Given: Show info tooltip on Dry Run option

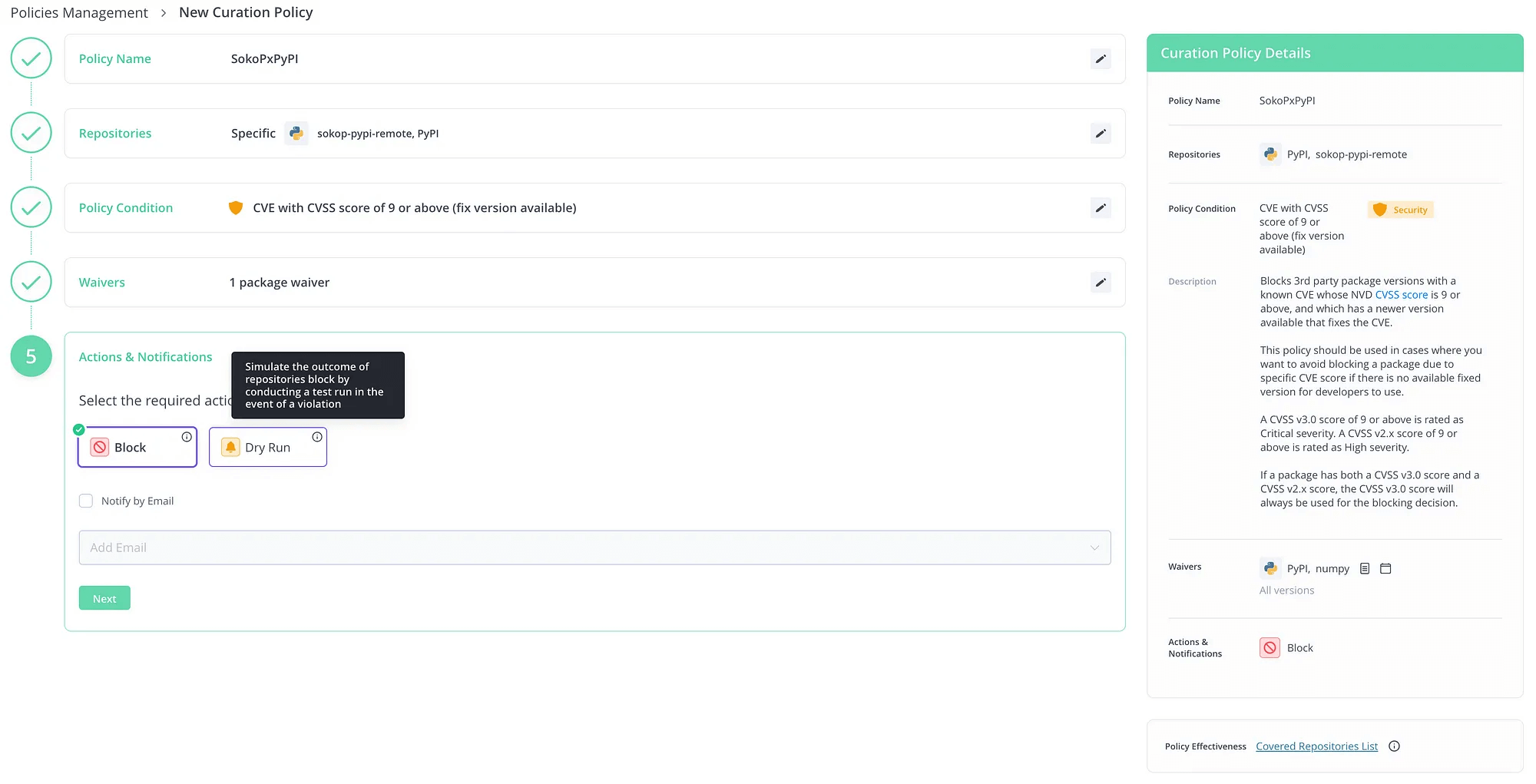Looking at the screenshot, I should pos(317,437).
